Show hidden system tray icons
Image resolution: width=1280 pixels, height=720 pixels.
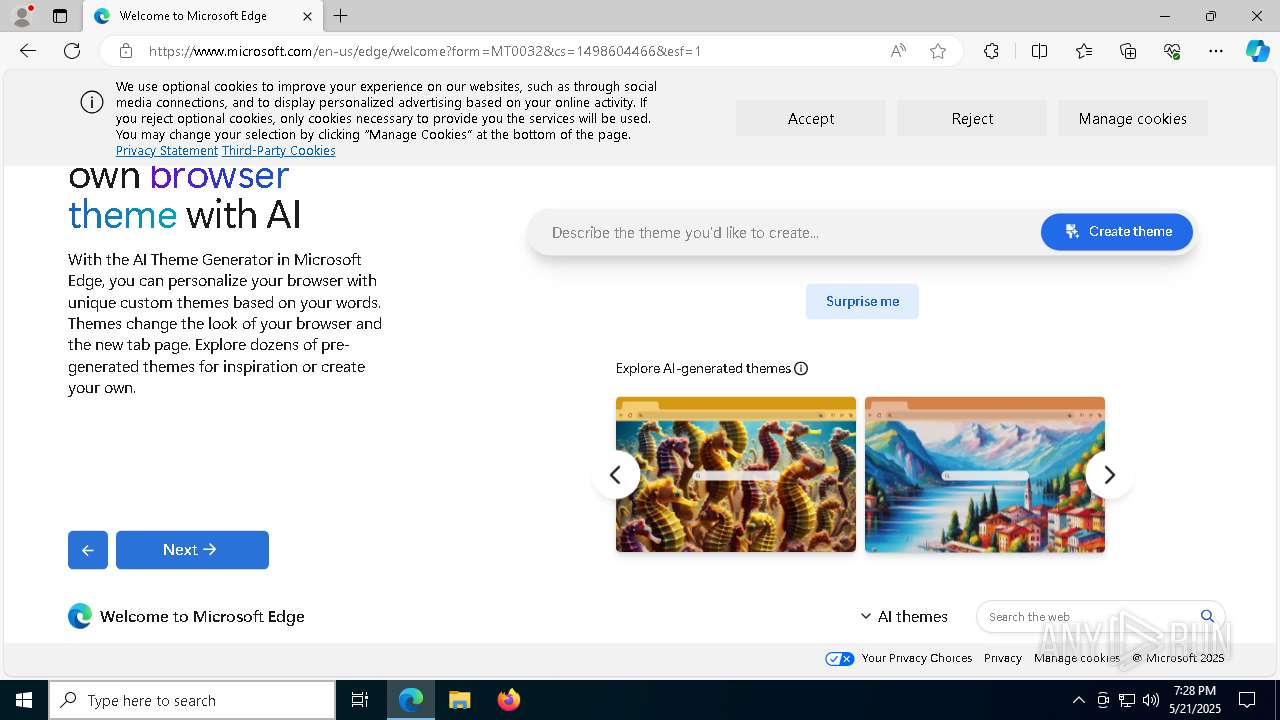pos(1078,700)
